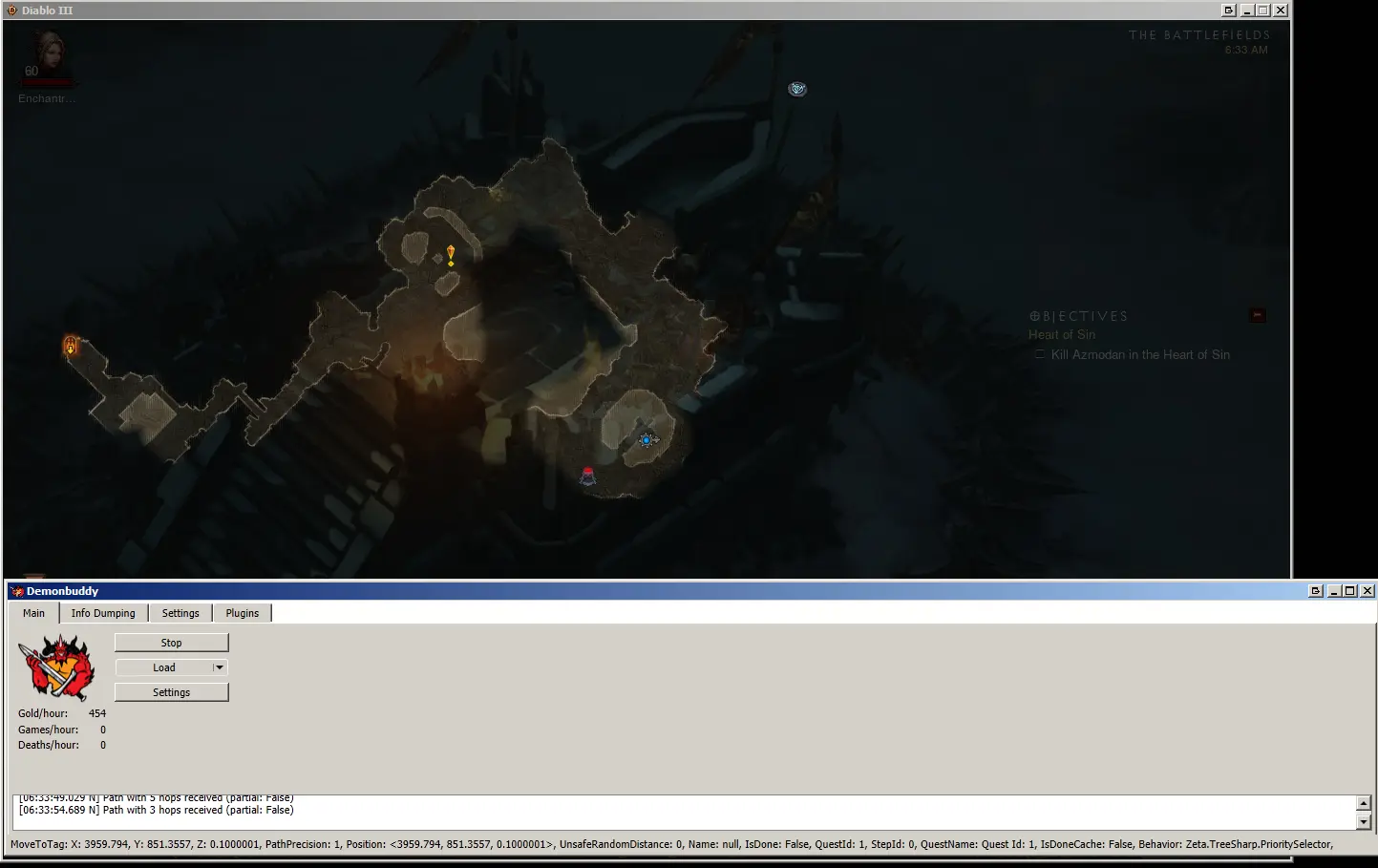Click the Settings button below Load
Screen dimensions: 1378x868
coord(172,692)
